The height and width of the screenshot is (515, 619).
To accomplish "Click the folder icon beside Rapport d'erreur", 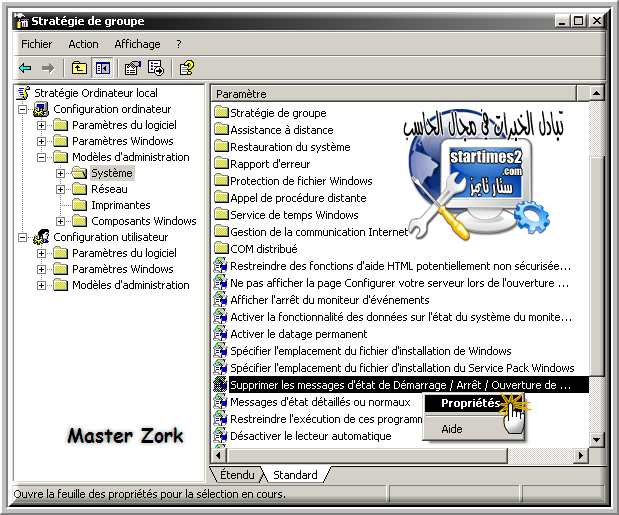I will 221,163.
